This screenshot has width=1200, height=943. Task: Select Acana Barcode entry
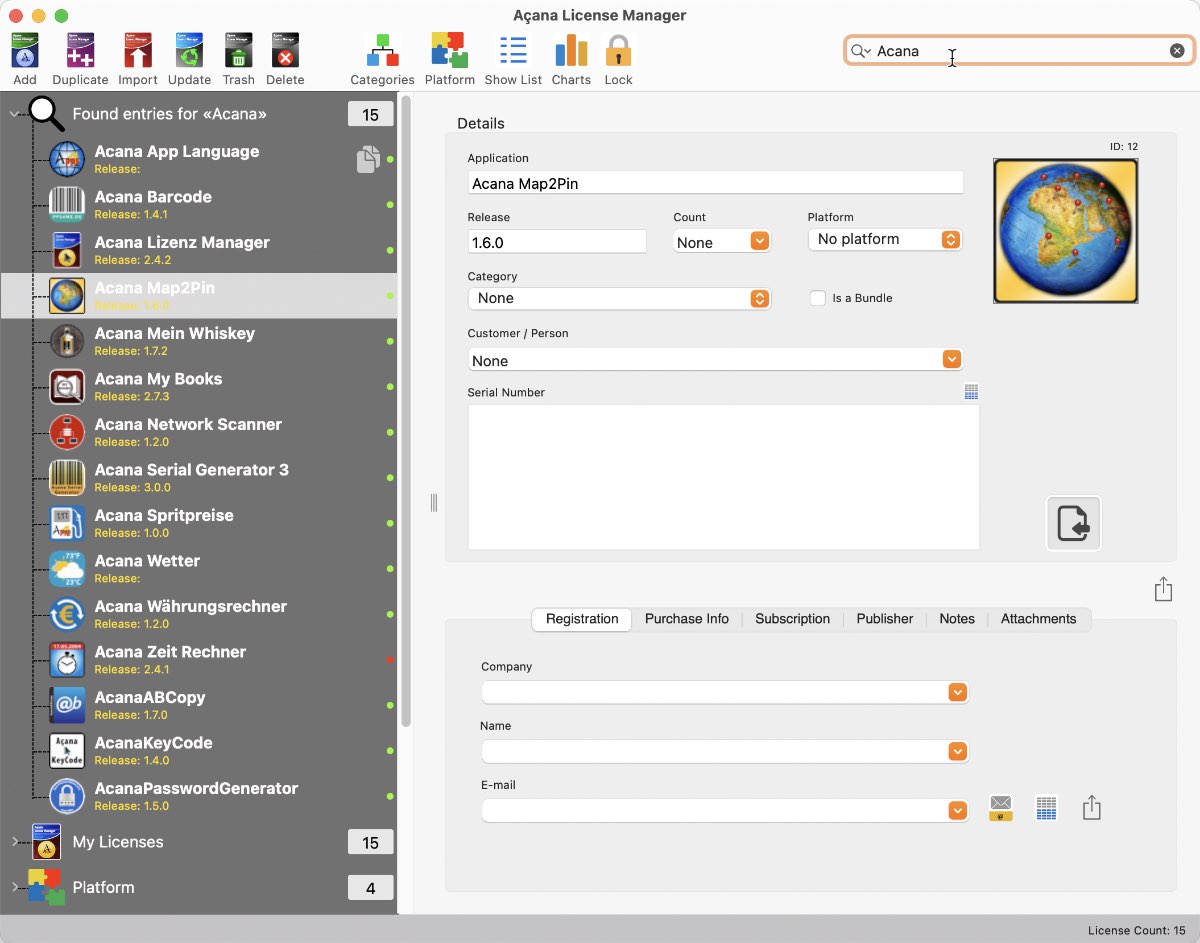point(199,205)
